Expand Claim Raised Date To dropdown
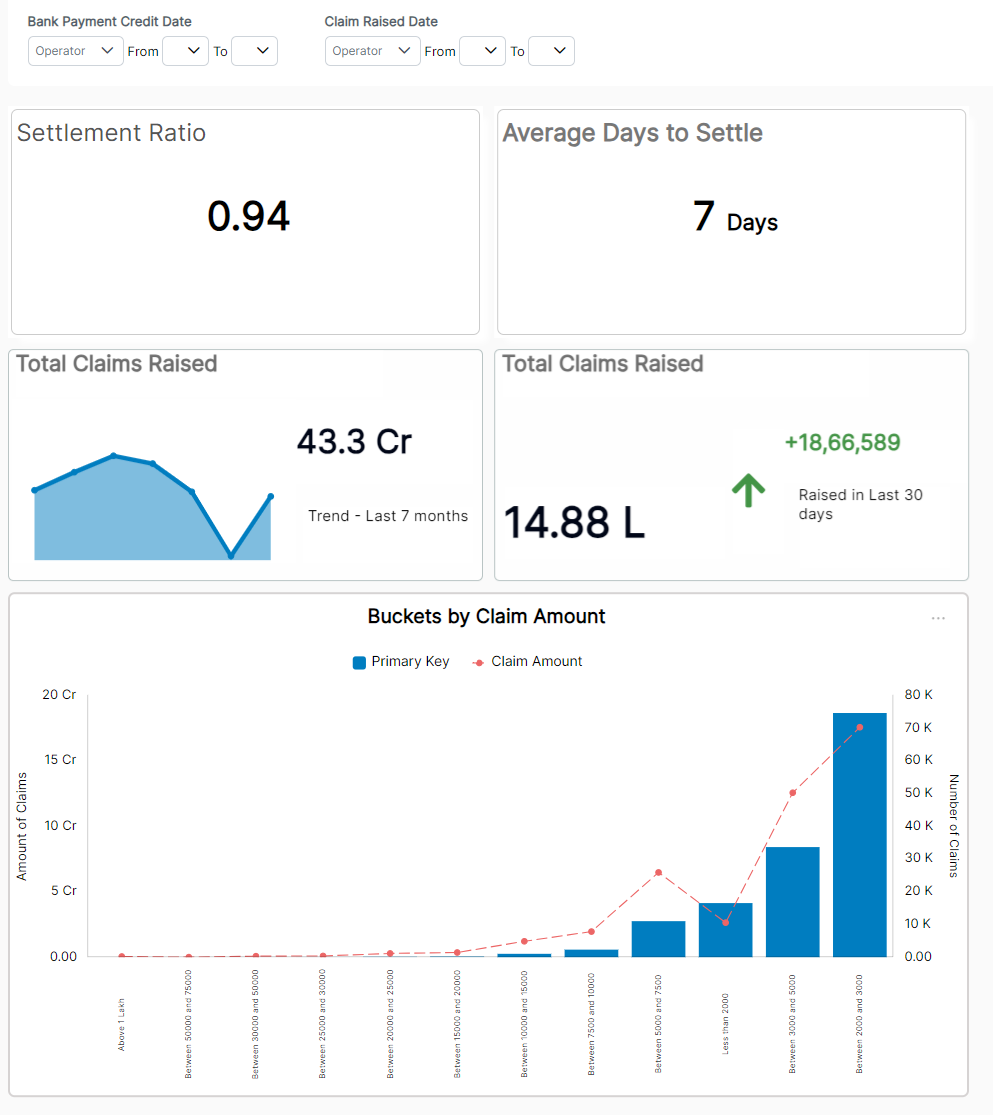 [x=551, y=51]
